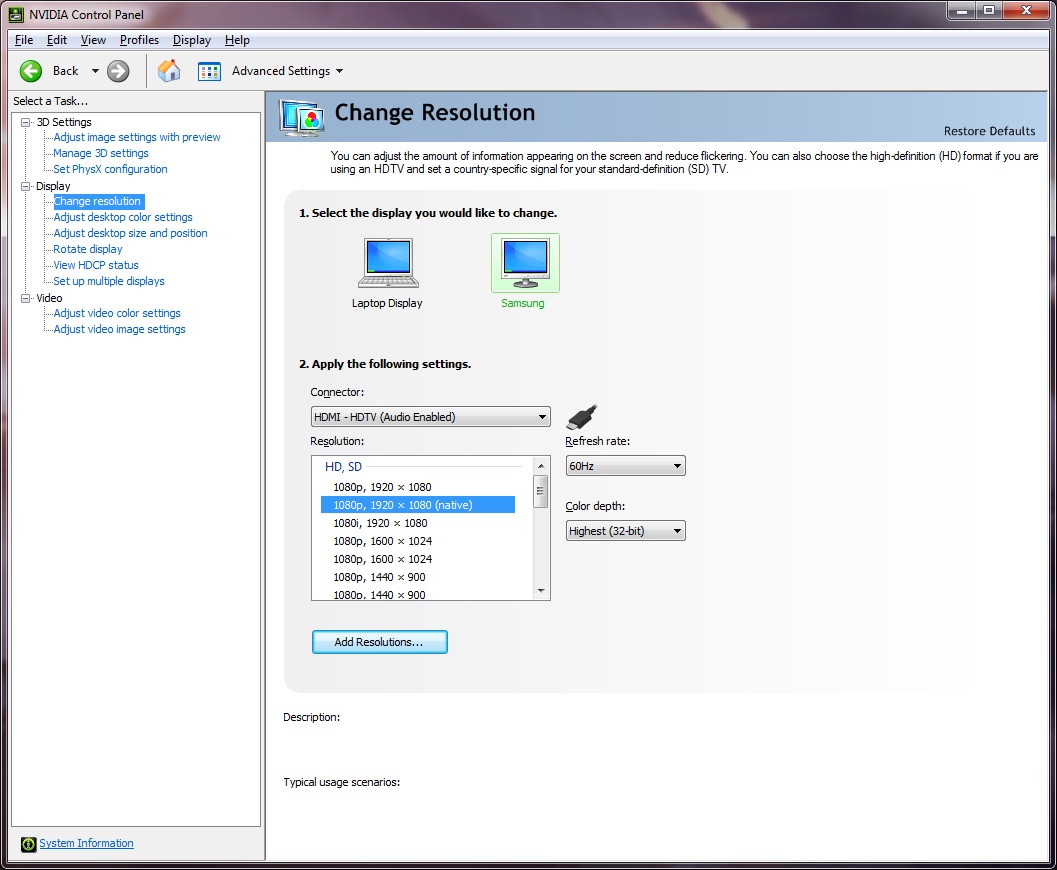Go to the Home page icon

click(169, 71)
